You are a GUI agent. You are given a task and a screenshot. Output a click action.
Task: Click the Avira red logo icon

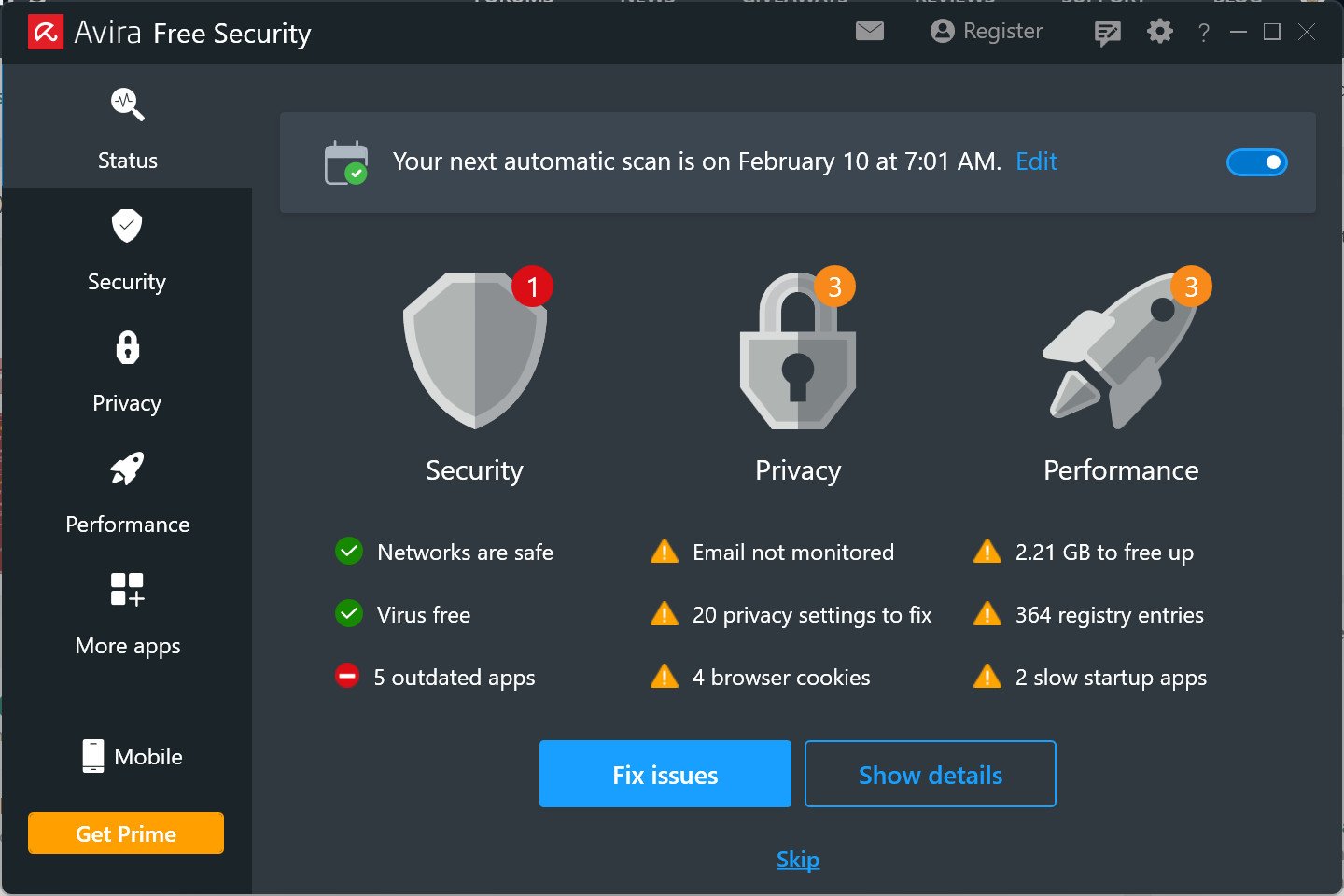coord(46,33)
